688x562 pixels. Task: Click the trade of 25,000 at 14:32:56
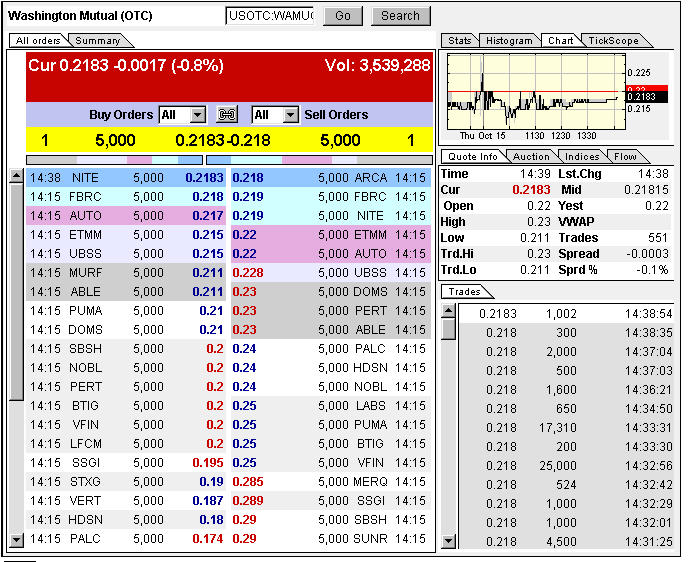pos(566,465)
